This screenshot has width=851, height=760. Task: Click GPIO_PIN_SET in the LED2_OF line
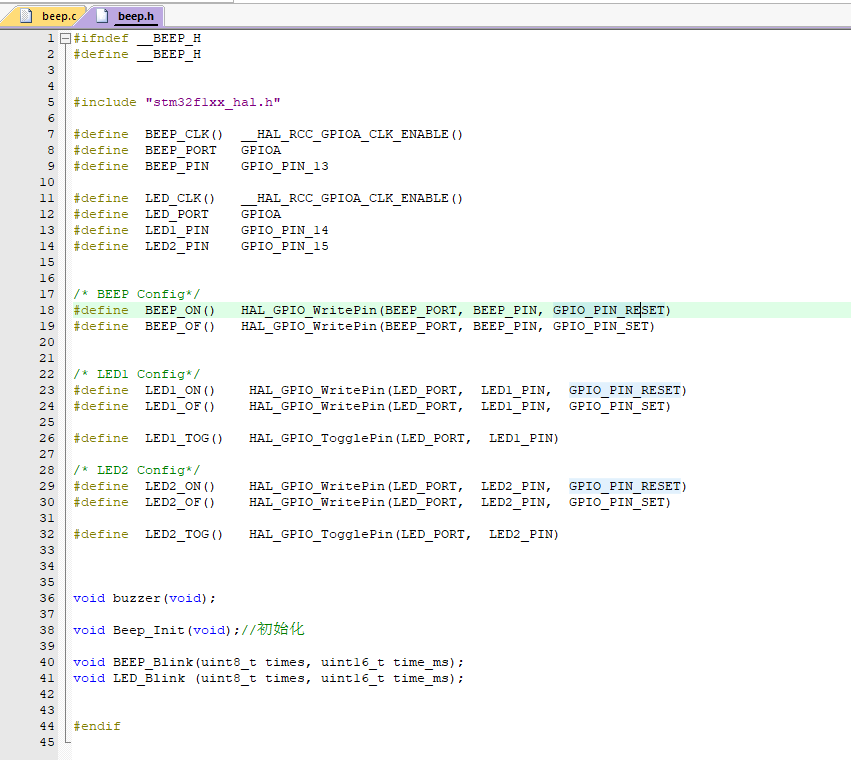click(x=619, y=502)
